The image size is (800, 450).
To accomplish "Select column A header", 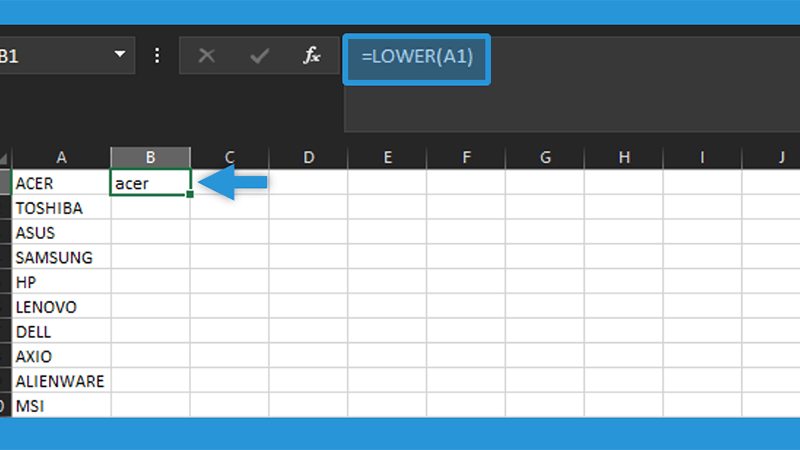I will (61, 157).
